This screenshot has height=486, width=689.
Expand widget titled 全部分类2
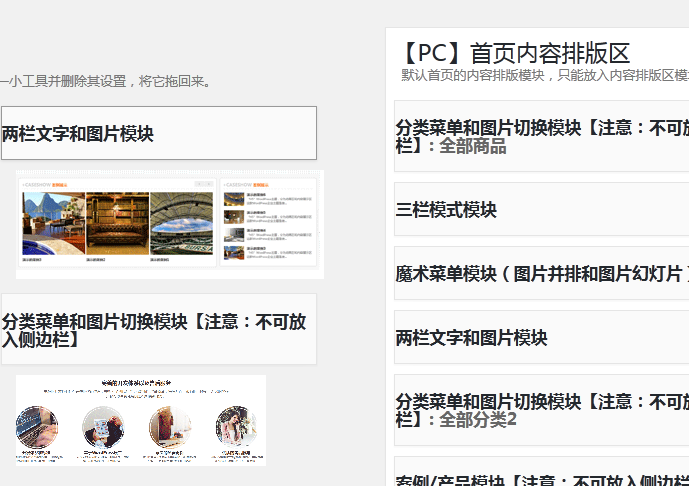coord(542,410)
